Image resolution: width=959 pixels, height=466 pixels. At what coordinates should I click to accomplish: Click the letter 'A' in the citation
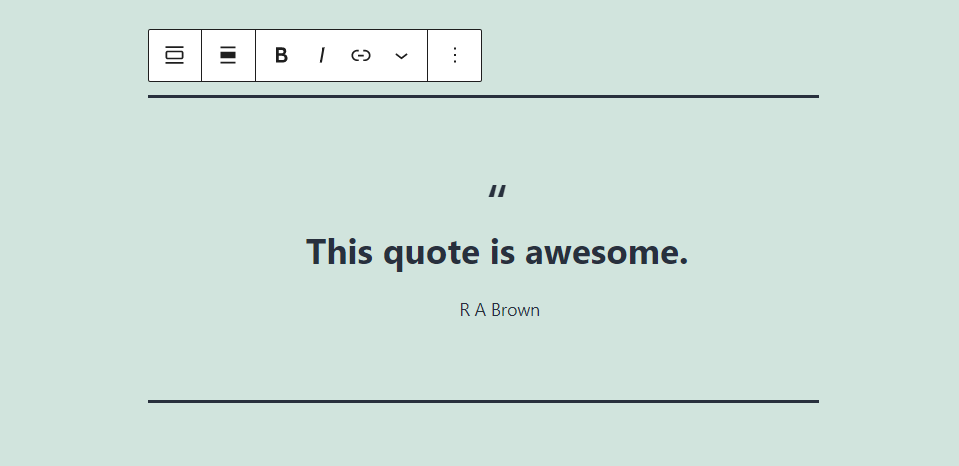[x=480, y=310]
